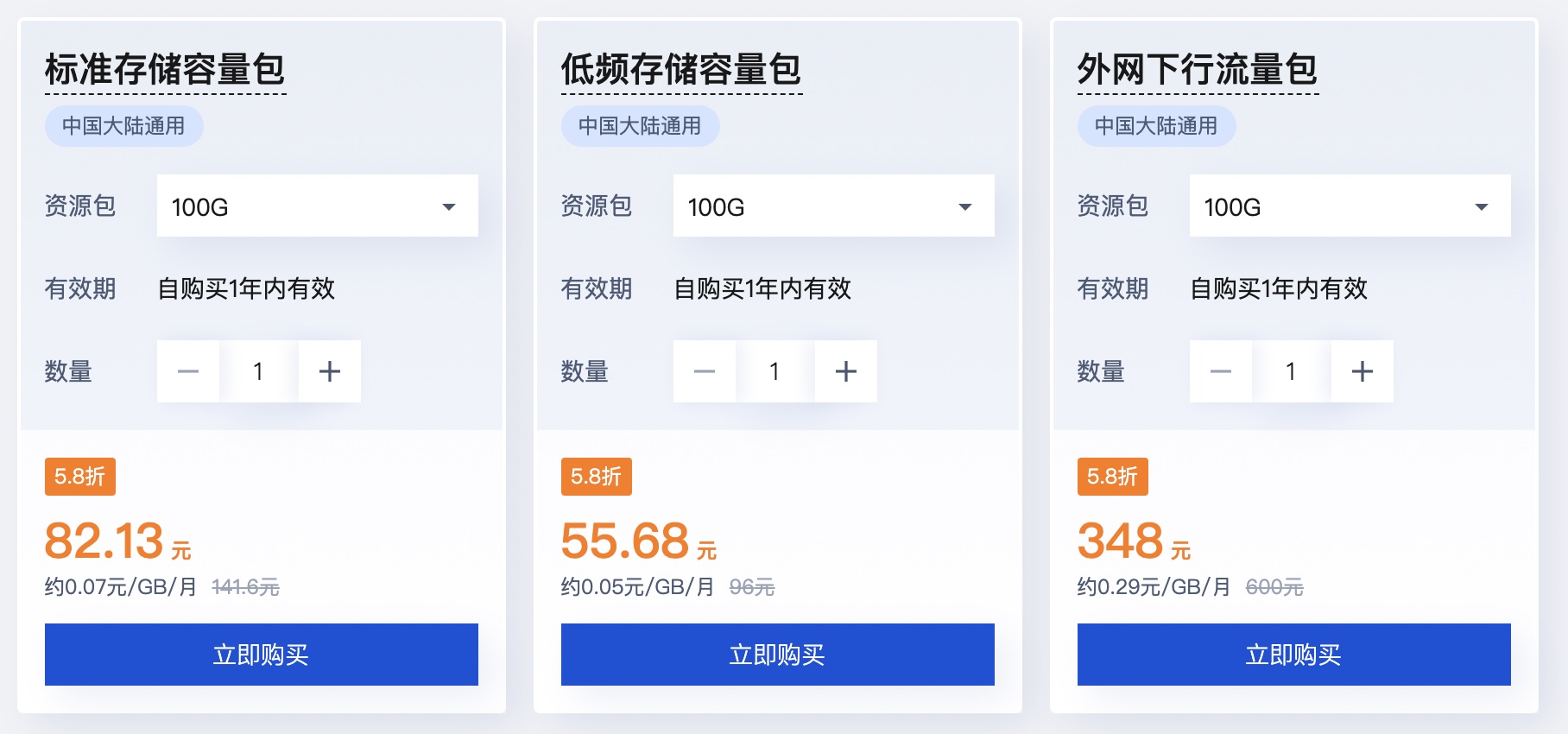
Task: Click 立即购买 for 标准存储容量包
Action: tap(261, 654)
